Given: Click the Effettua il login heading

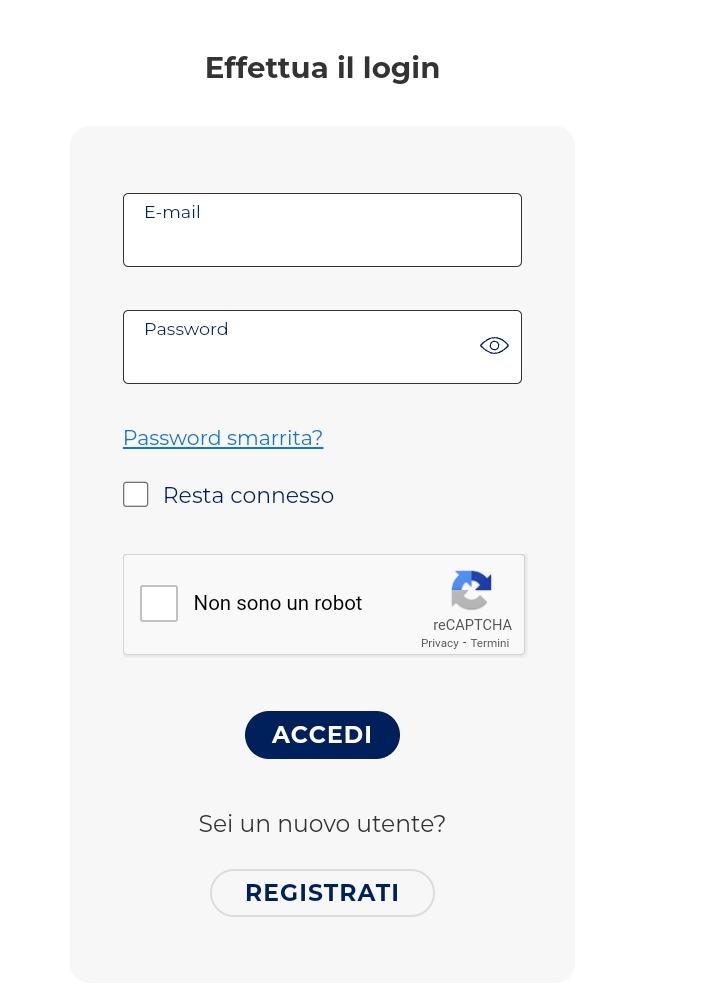Looking at the screenshot, I should pos(322,68).
